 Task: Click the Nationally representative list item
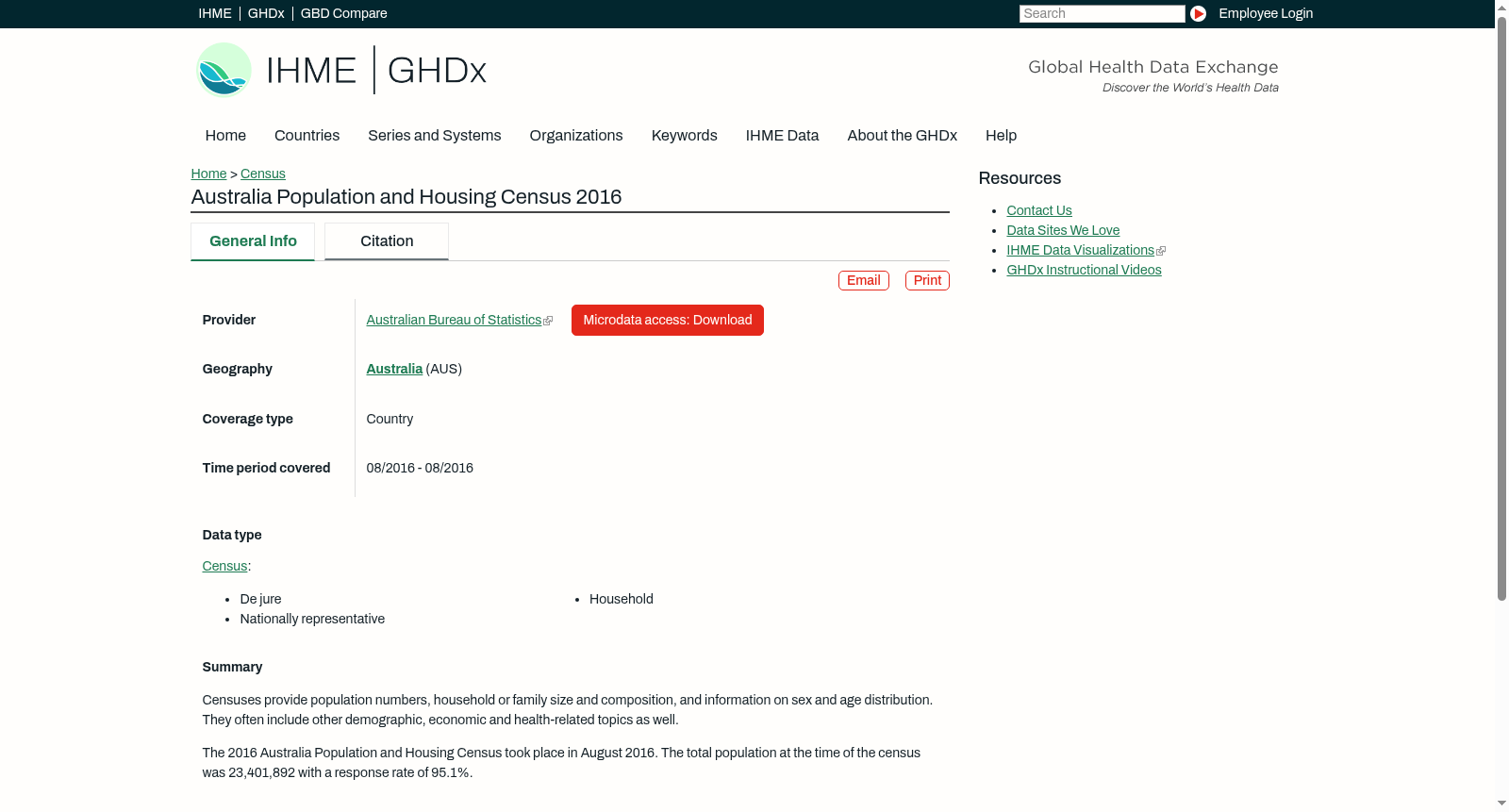[312, 619]
